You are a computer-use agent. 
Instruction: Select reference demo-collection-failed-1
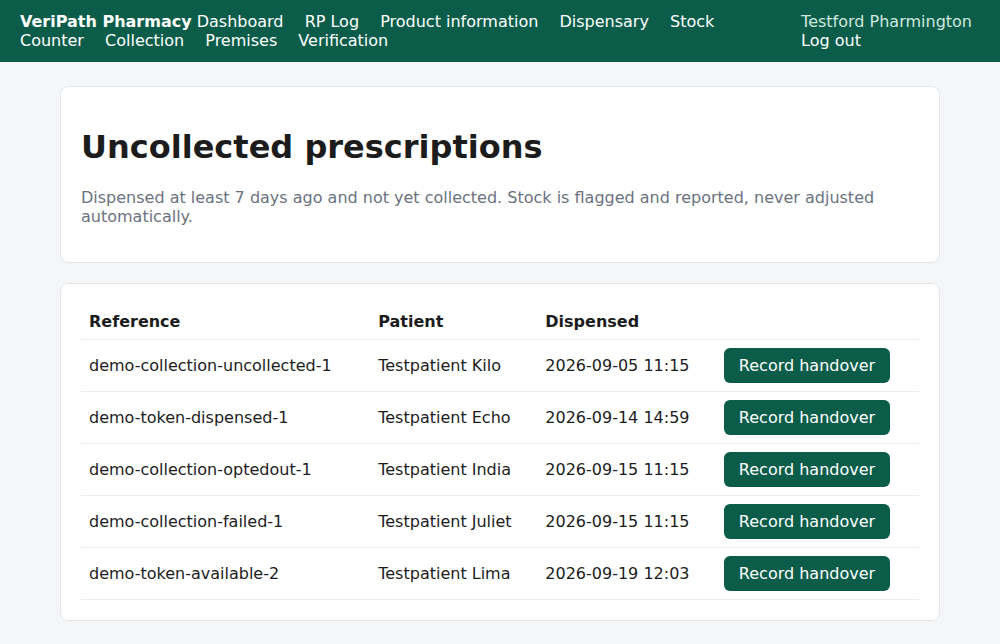pos(186,522)
